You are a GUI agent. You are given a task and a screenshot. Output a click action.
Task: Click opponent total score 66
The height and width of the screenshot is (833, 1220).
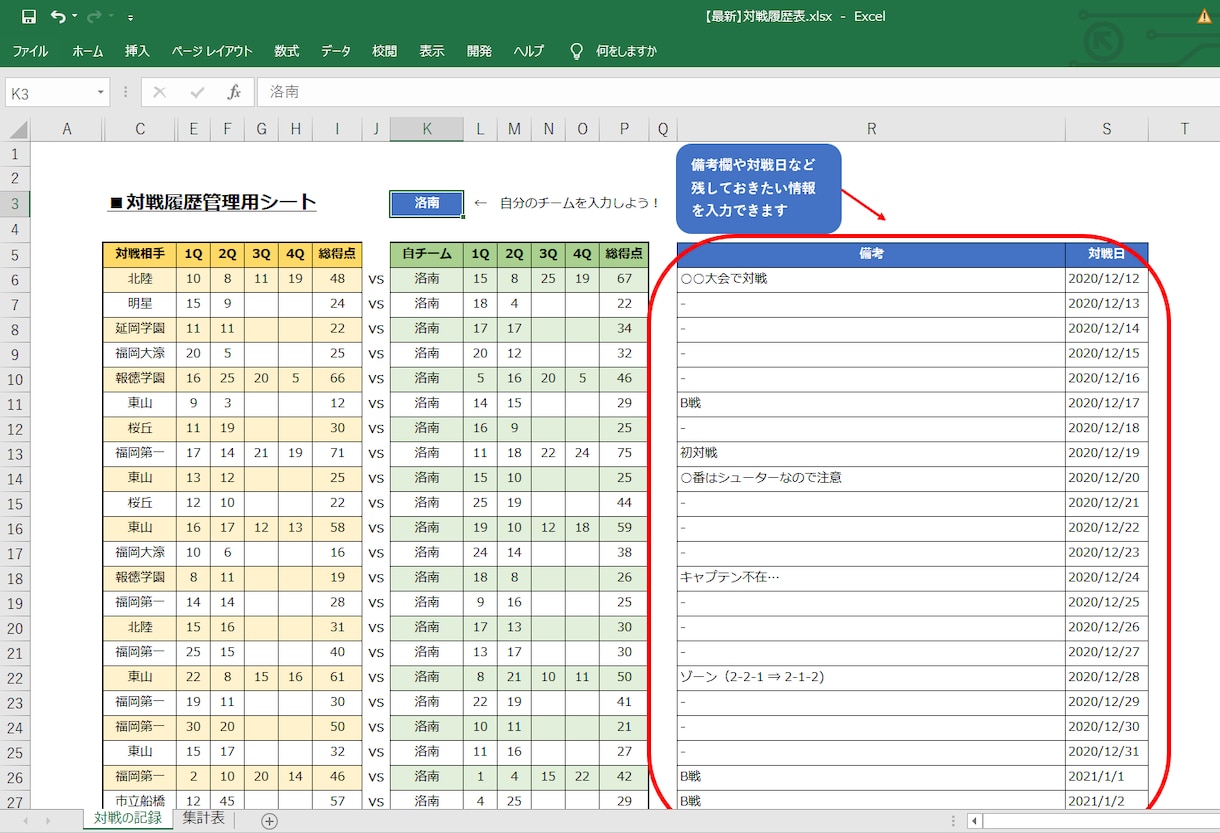(337, 378)
